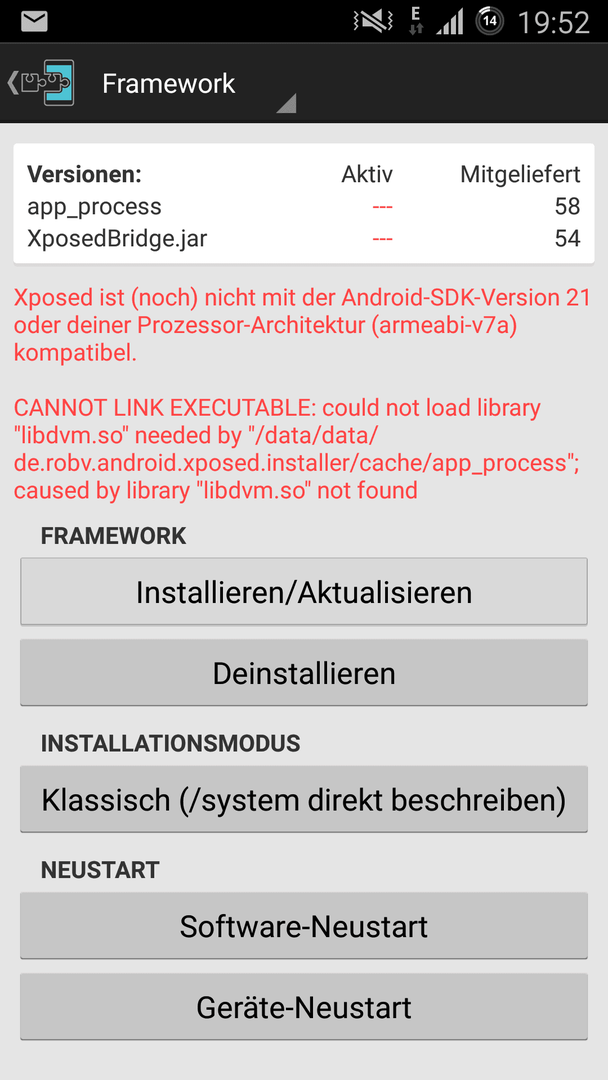Tap the Deinstallieren button

click(304, 673)
